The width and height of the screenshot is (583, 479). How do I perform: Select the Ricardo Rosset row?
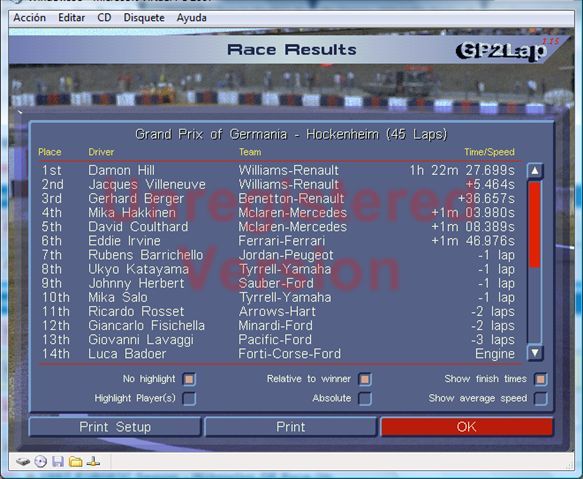(x=278, y=312)
